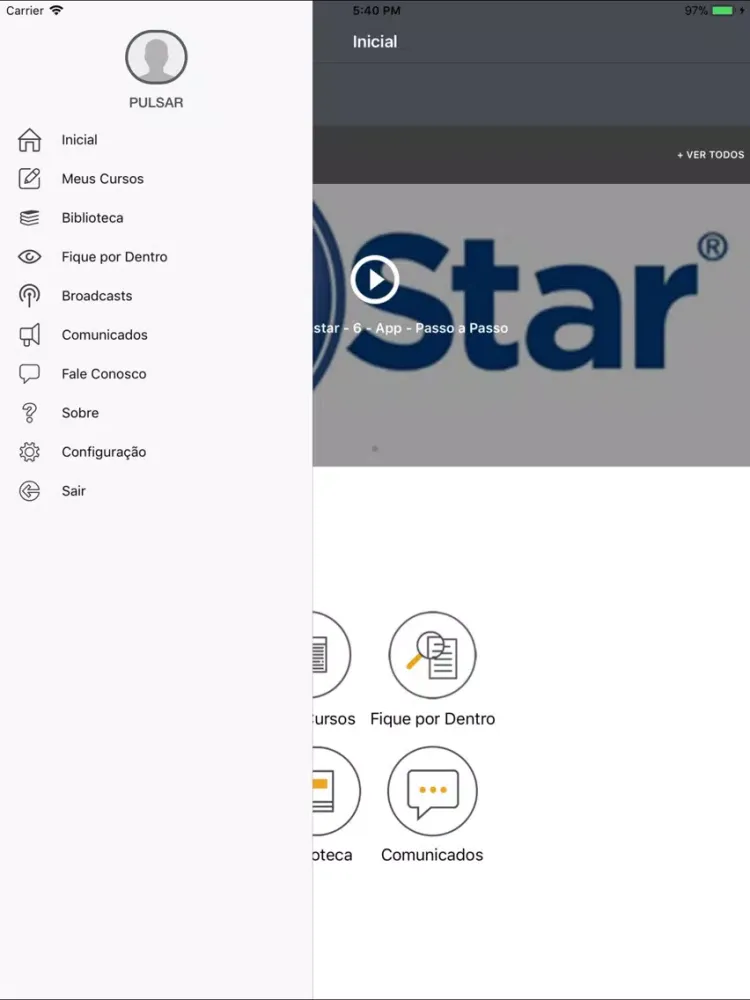
Task: Click the stacked books Biblioteca icon
Action: [29, 217]
